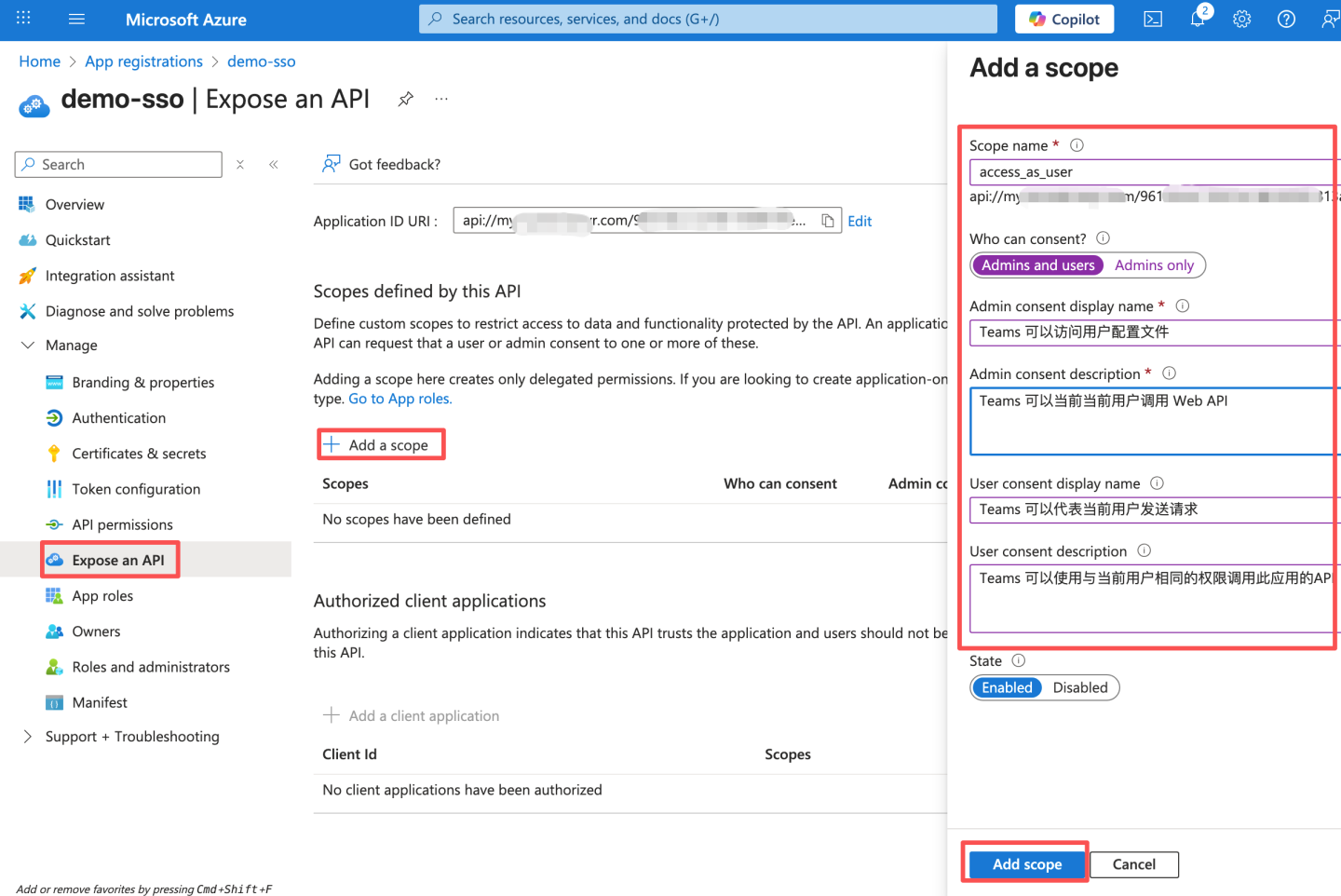Go to App registrations breadcrumb
This screenshot has height=896, width=1341.
pyautogui.click(x=143, y=61)
